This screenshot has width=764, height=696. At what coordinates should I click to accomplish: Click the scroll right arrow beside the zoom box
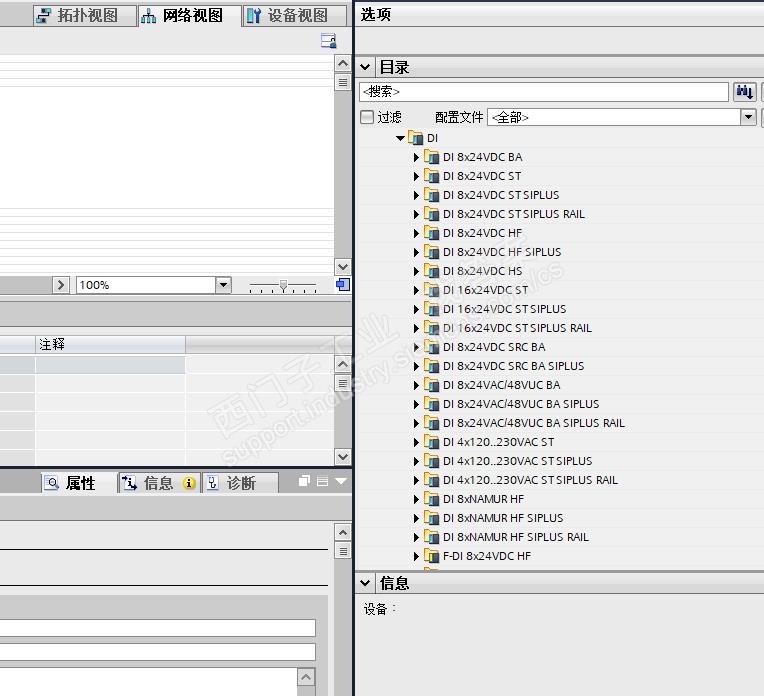[60, 285]
